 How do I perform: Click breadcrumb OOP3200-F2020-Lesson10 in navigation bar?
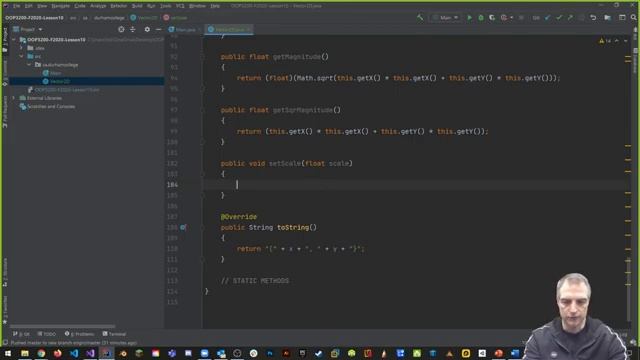(x=34, y=18)
